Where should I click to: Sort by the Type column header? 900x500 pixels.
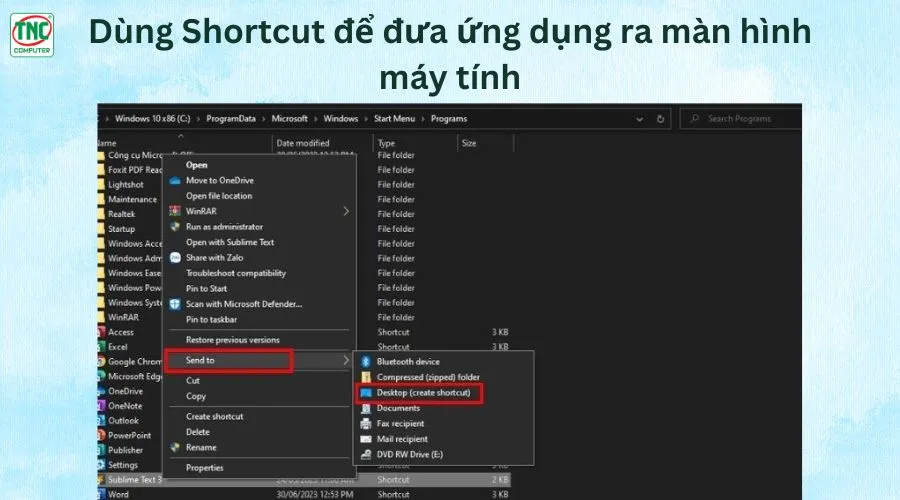click(x=386, y=143)
